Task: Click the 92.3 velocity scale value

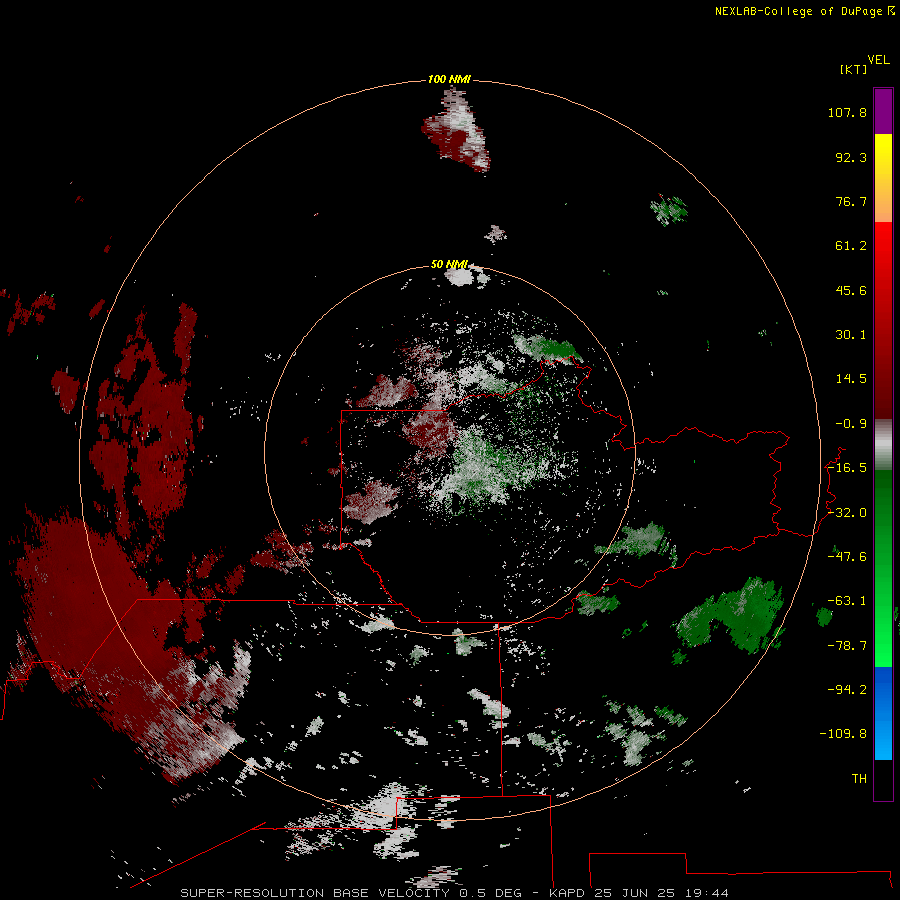Action: pyautogui.click(x=851, y=157)
